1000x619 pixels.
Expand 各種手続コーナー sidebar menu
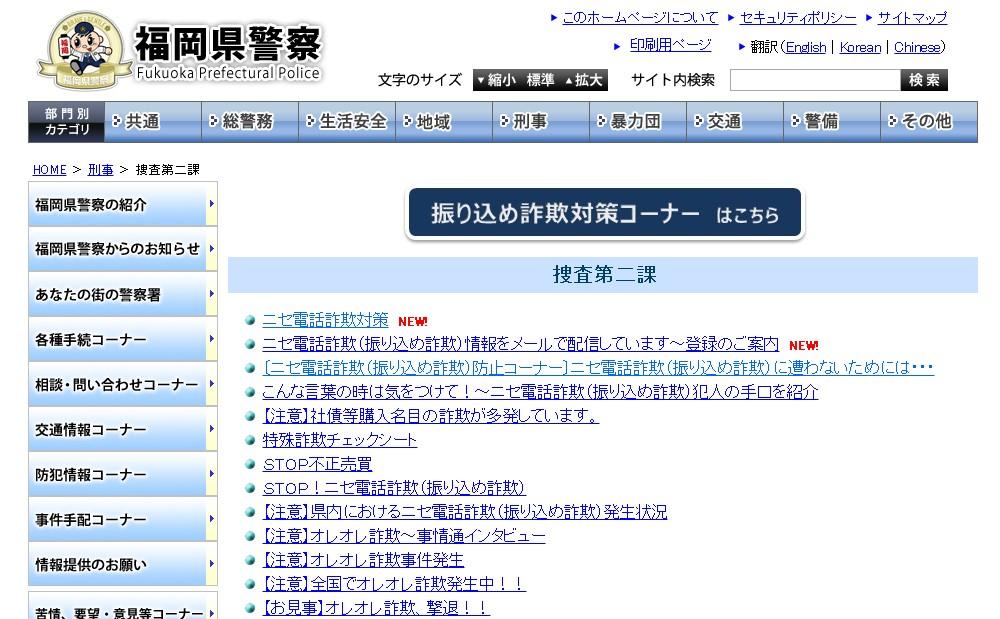(122, 340)
